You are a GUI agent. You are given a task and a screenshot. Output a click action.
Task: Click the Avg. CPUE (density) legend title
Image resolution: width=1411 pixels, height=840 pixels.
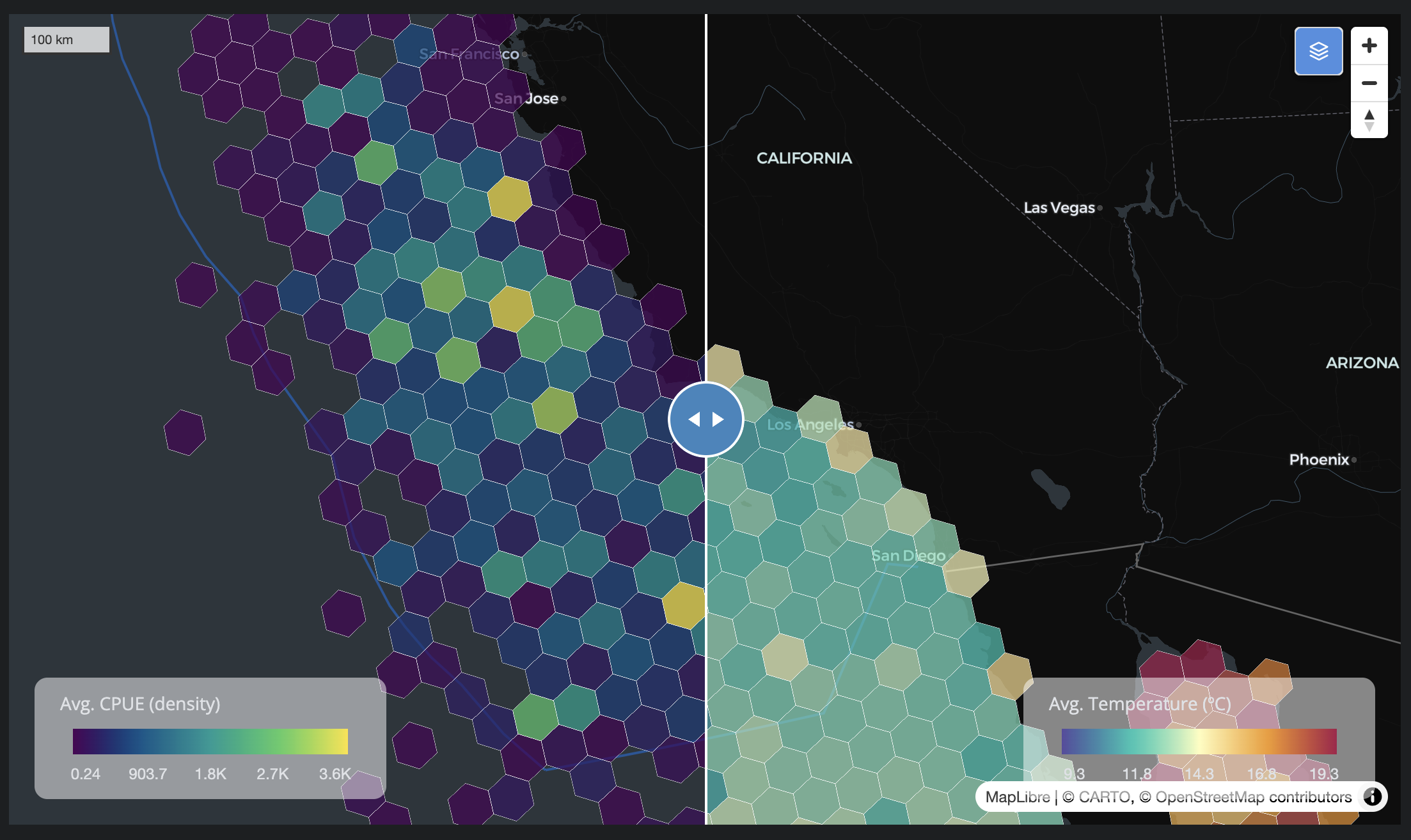pyautogui.click(x=140, y=704)
